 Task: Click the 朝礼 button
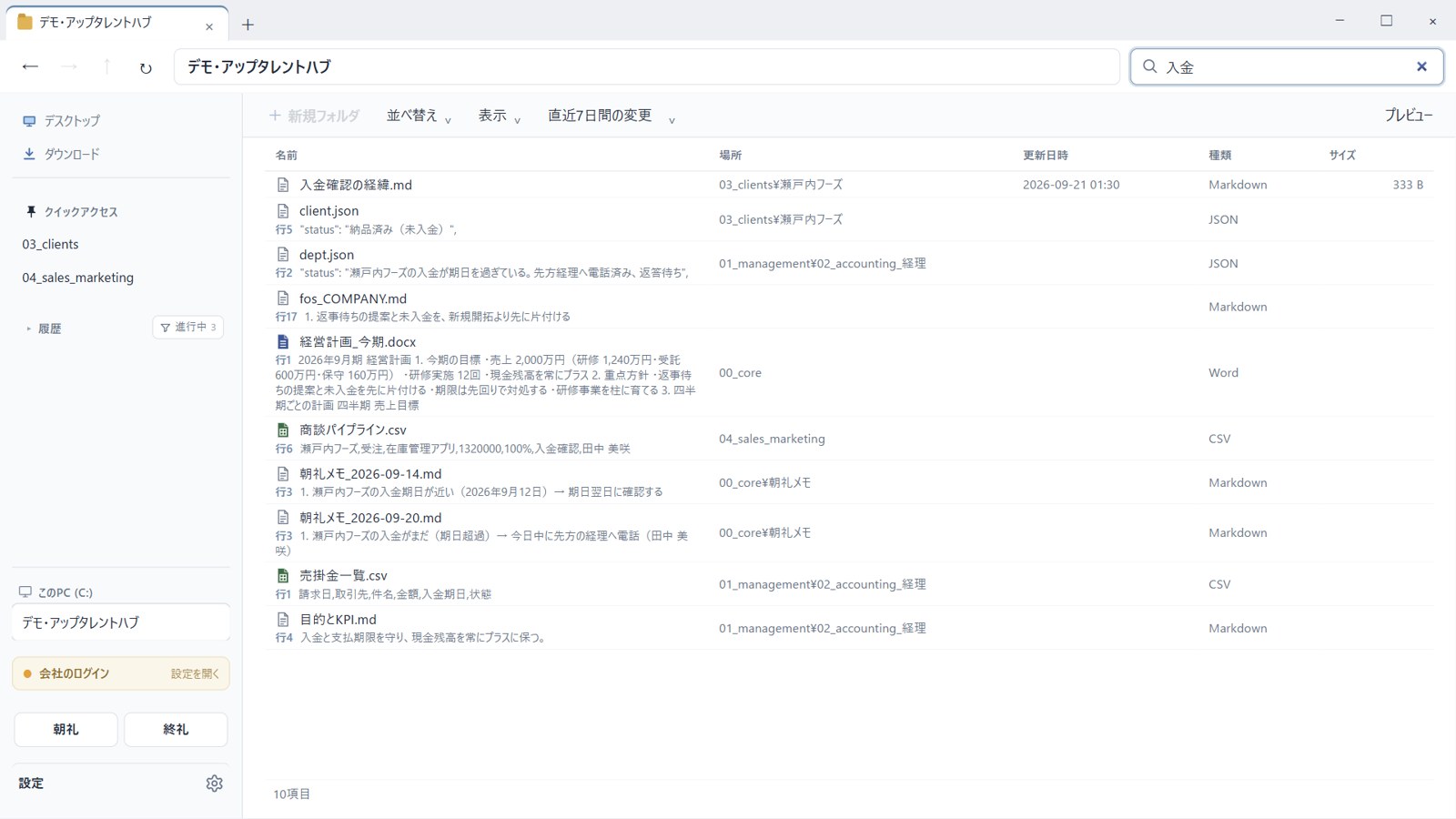(66, 730)
